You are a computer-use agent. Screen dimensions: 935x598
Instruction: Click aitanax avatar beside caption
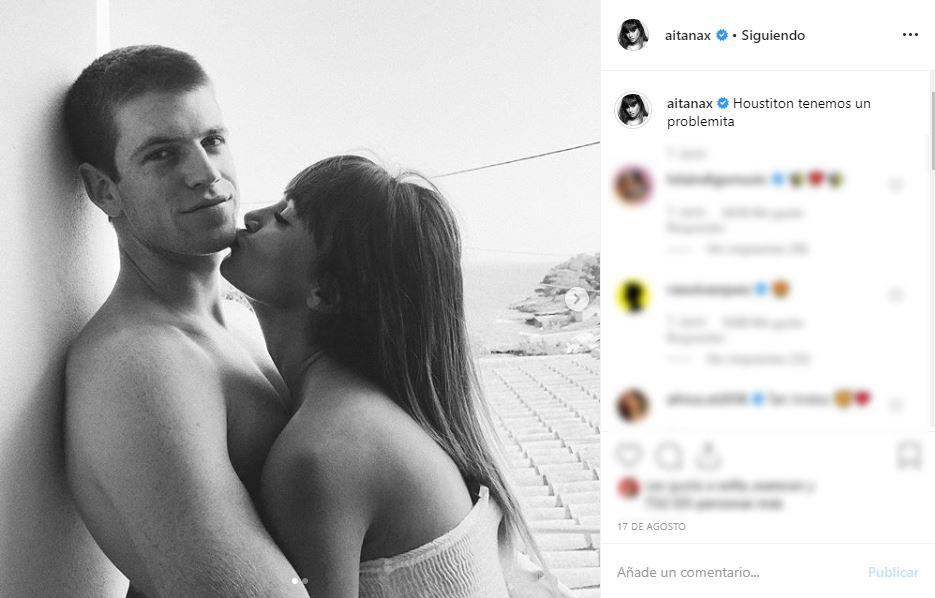[633, 110]
